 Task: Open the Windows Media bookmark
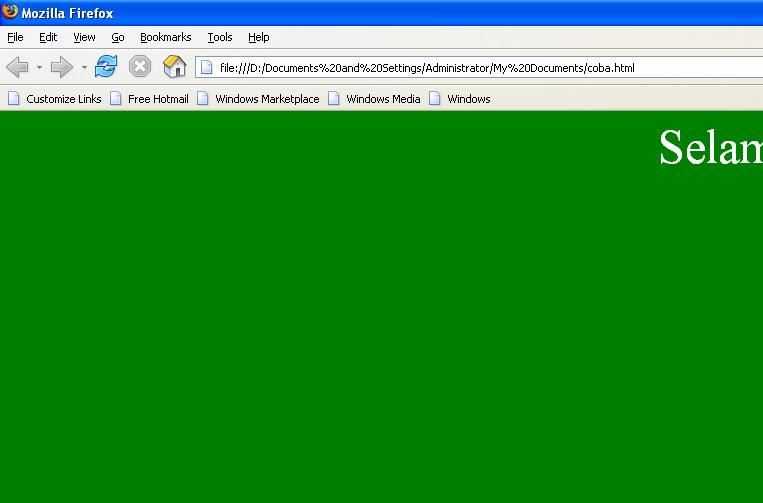[374, 99]
